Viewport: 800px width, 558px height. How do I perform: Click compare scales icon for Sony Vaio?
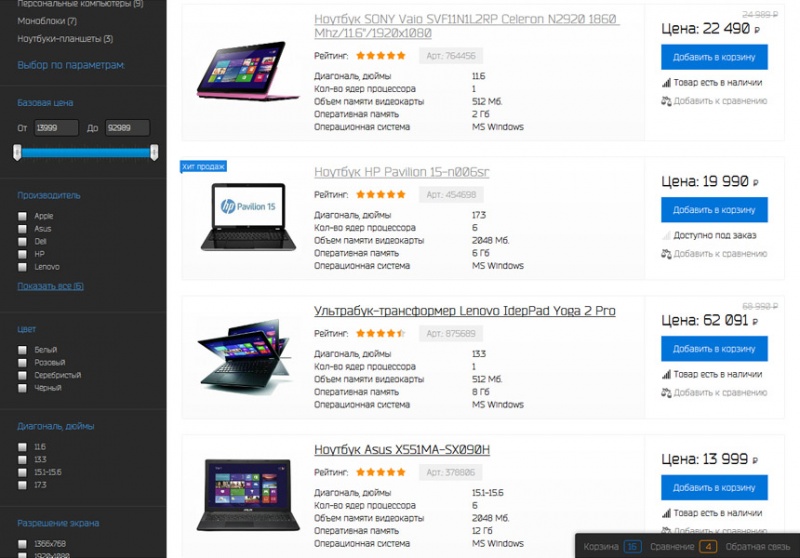(666, 101)
